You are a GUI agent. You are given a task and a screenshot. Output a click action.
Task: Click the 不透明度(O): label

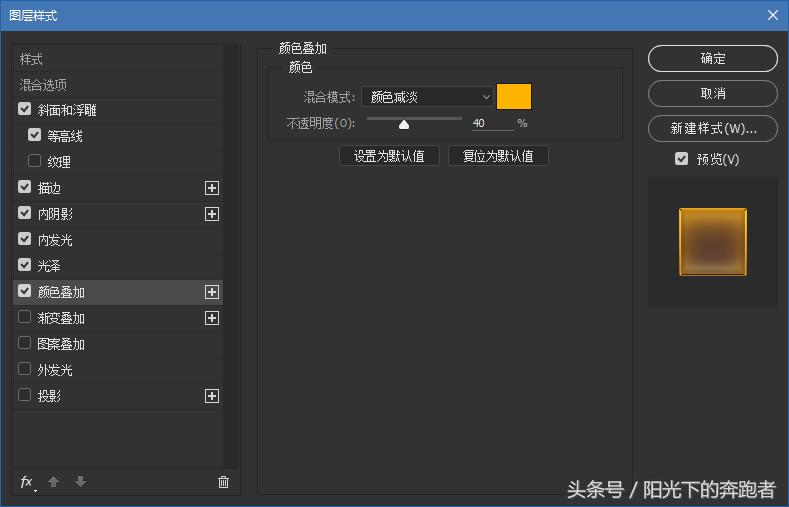[321, 123]
